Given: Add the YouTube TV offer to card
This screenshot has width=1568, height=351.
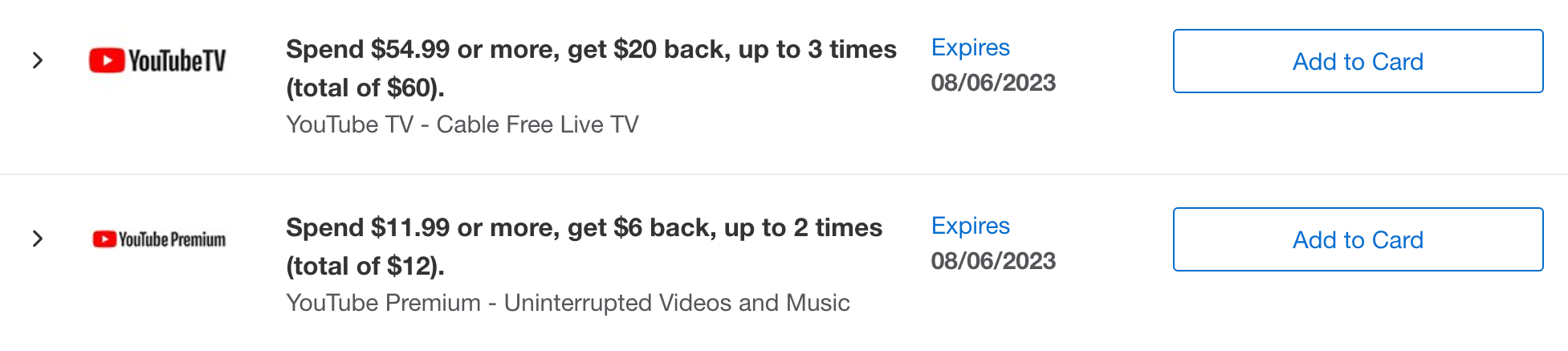Looking at the screenshot, I should (1357, 61).
